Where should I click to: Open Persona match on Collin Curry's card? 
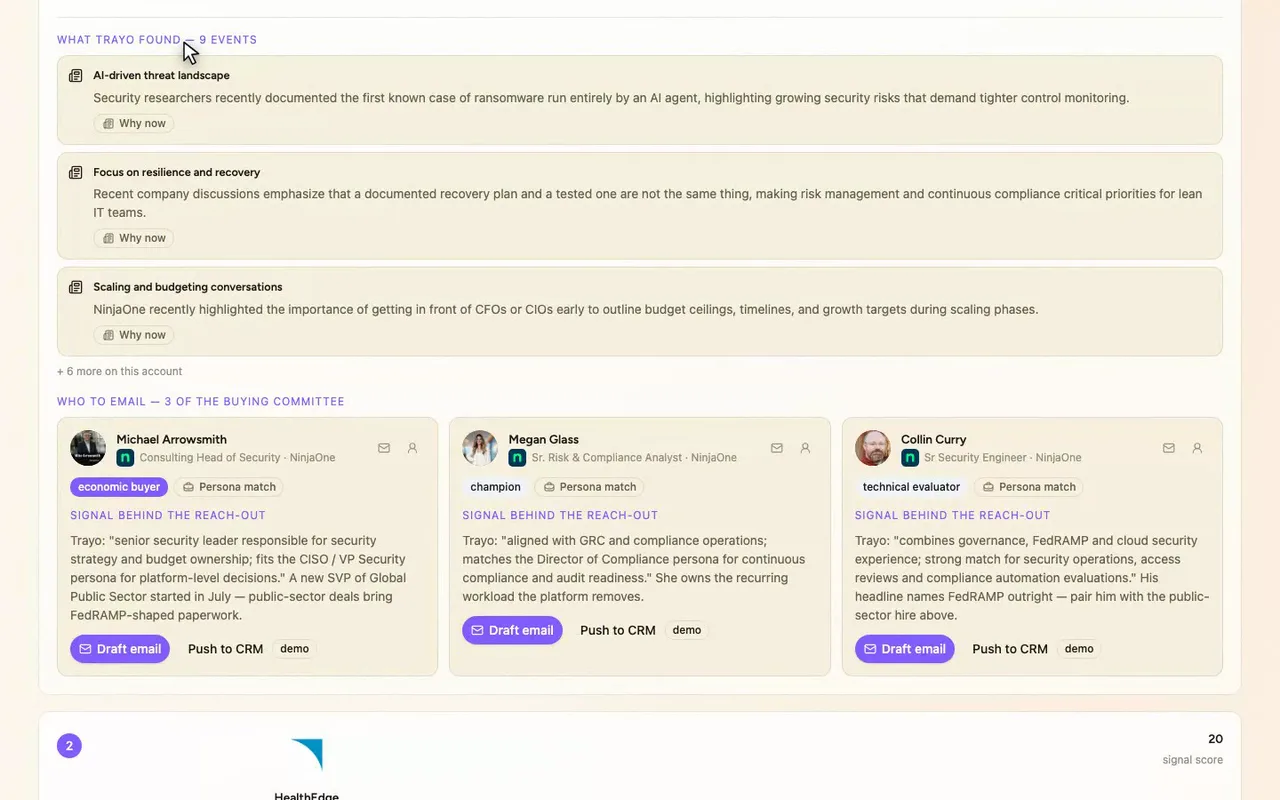coord(1029,487)
